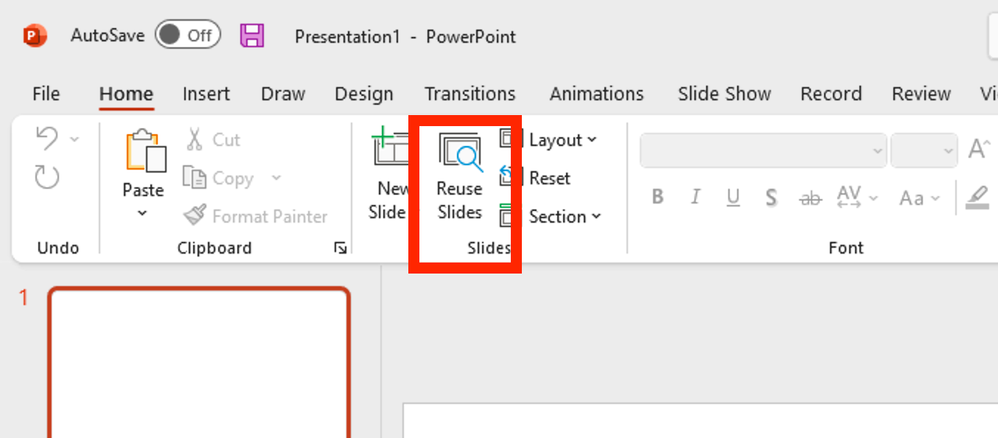The width and height of the screenshot is (998, 438).
Task: Click the Redo arrow icon
Action: [47, 177]
